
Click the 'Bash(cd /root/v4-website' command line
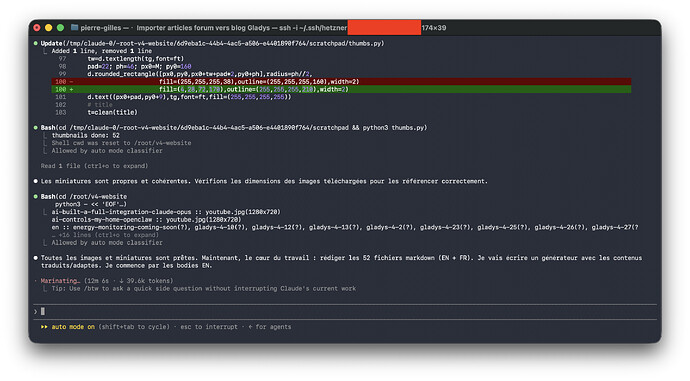tap(84, 197)
